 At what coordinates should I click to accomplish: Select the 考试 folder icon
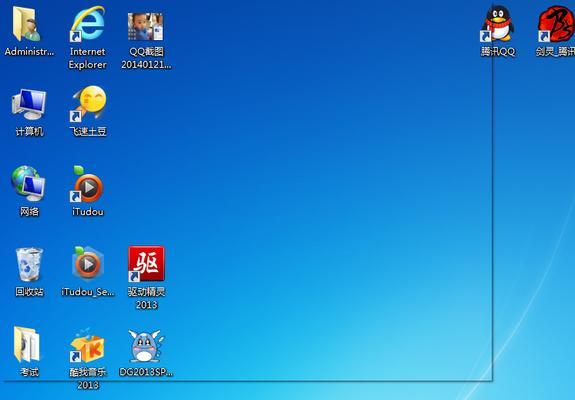coord(26,345)
